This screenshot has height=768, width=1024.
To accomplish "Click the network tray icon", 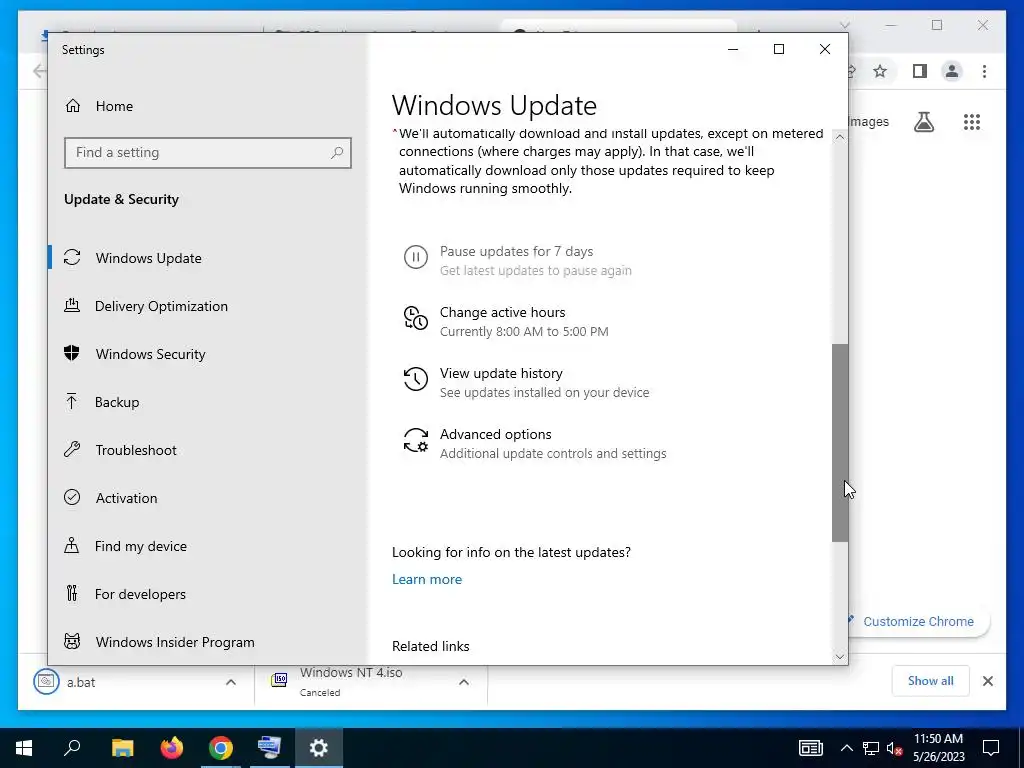I will point(871,748).
